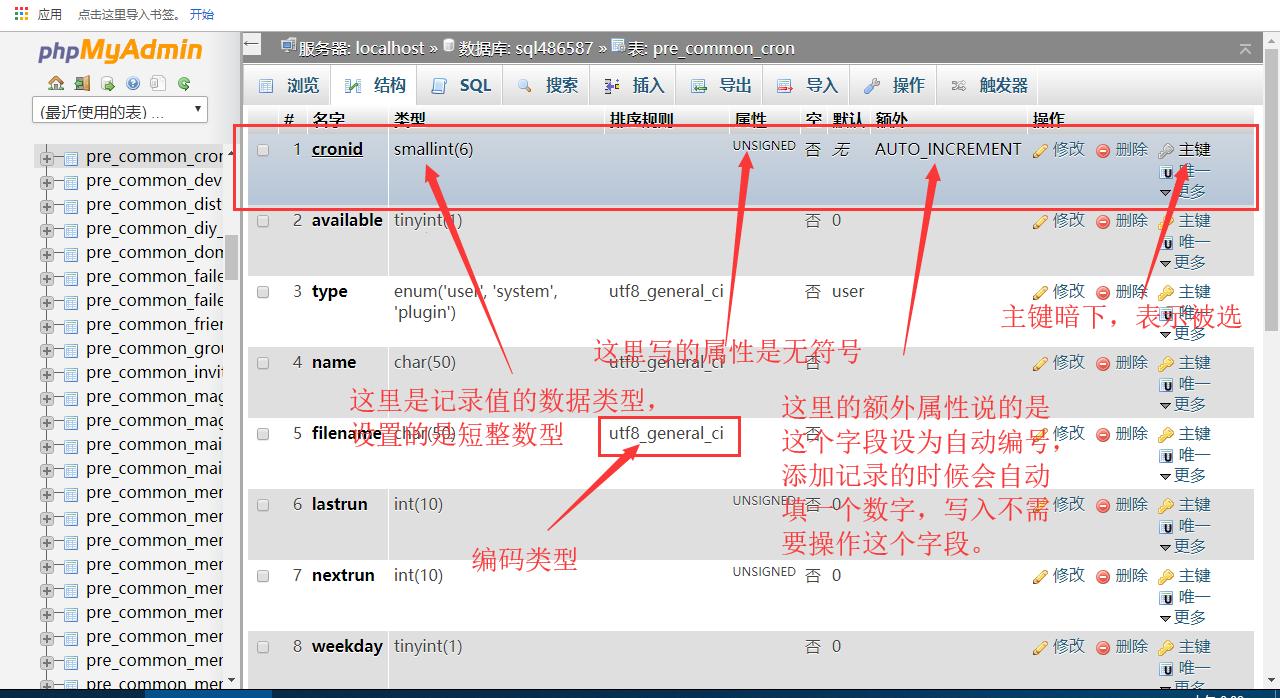
Task: Open the 导入 import tab
Action: pyautogui.click(x=807, y=86)
